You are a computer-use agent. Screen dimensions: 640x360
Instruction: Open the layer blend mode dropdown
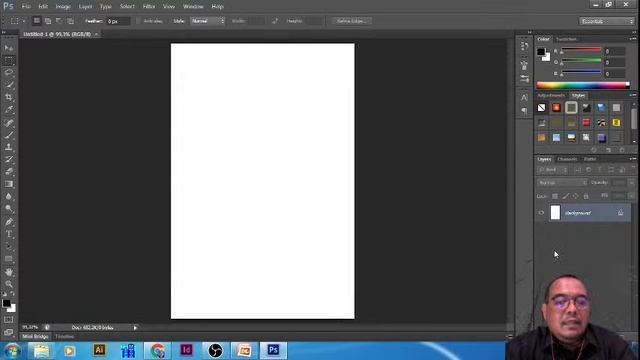click(x=562, y=182)
